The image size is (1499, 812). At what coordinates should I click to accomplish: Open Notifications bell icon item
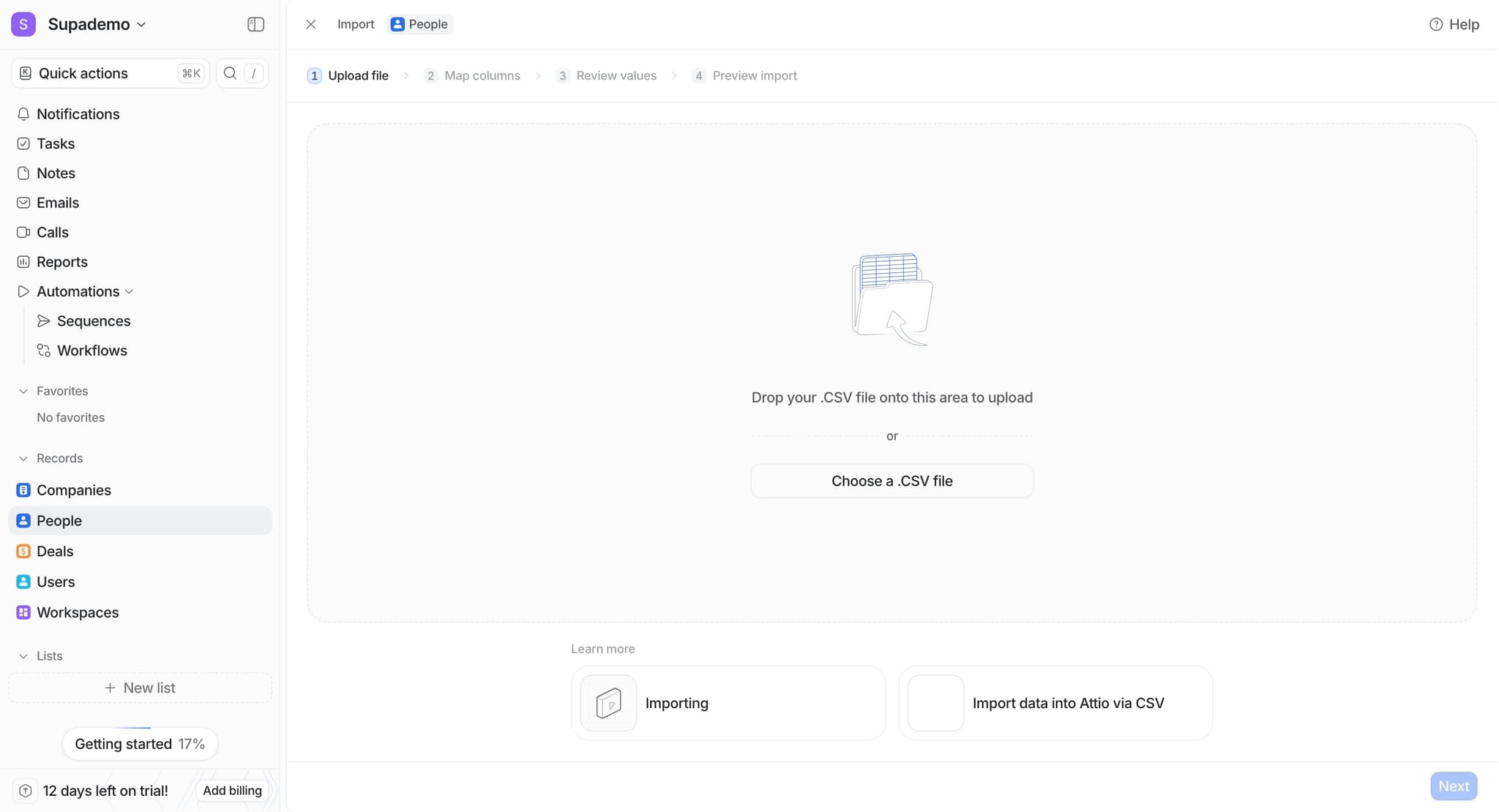(x=23, y=114)
